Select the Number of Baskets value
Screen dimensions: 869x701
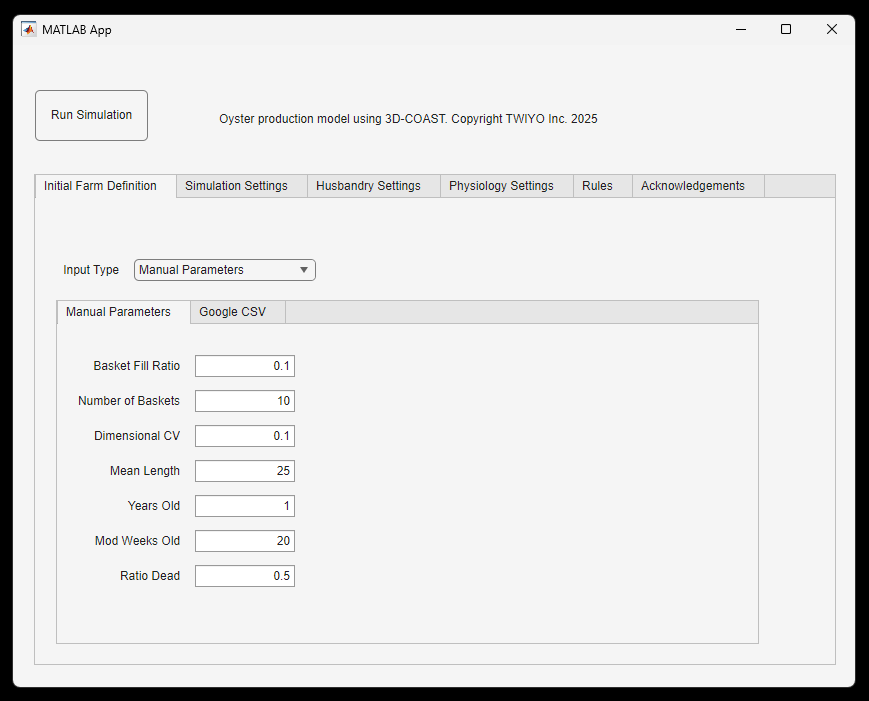pos(244,401)
